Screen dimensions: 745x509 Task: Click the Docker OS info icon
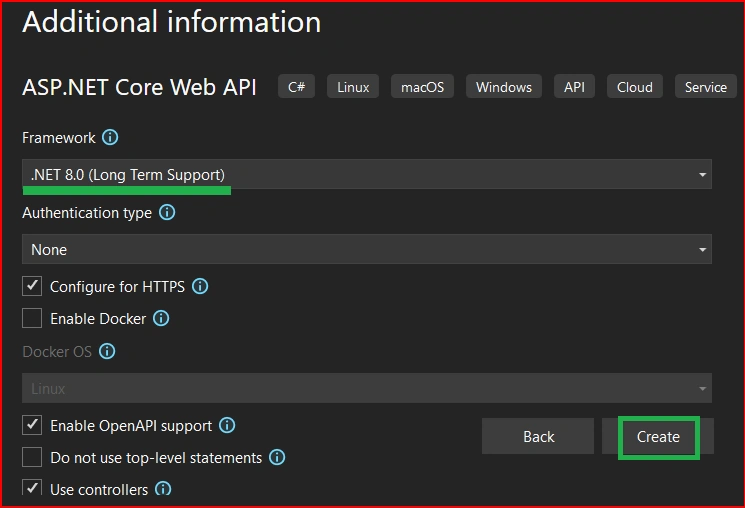click(x=107, y=352)
